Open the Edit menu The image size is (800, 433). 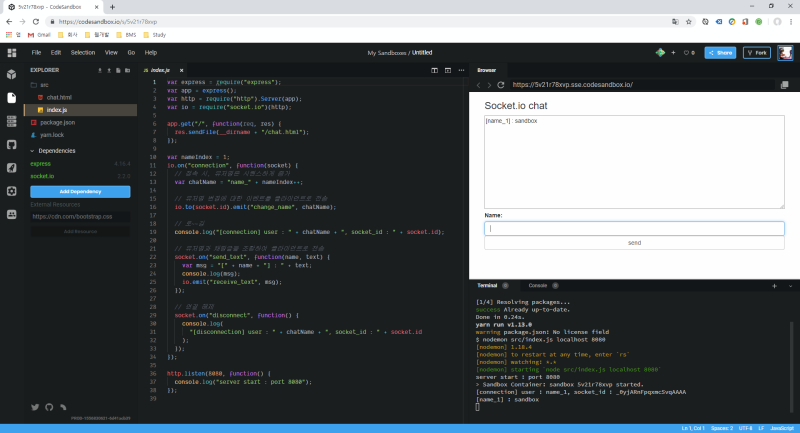click(56, 53)
